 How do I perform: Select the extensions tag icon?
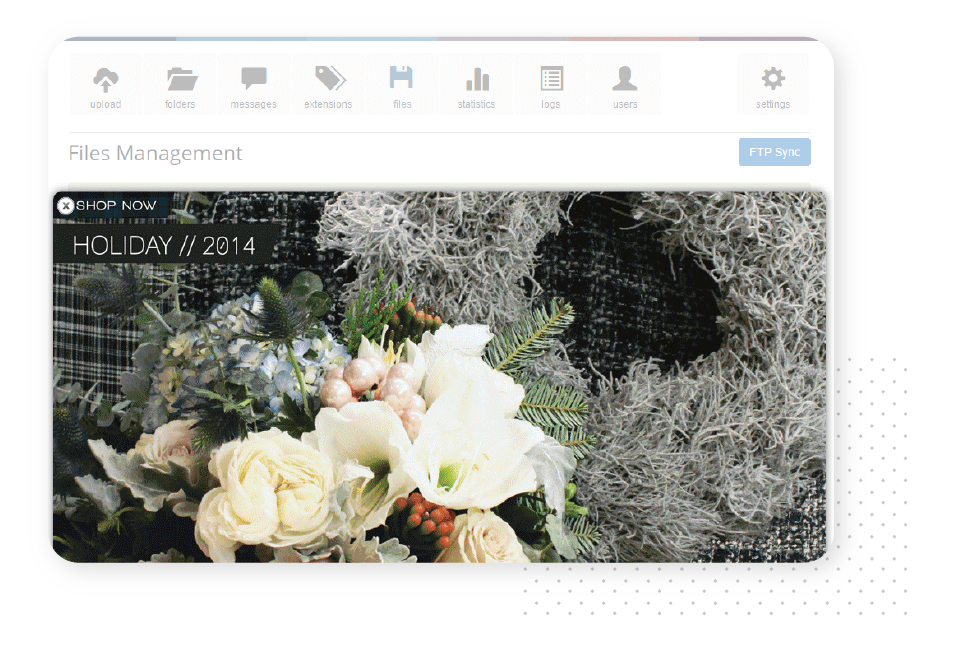(x=329, y=80)
